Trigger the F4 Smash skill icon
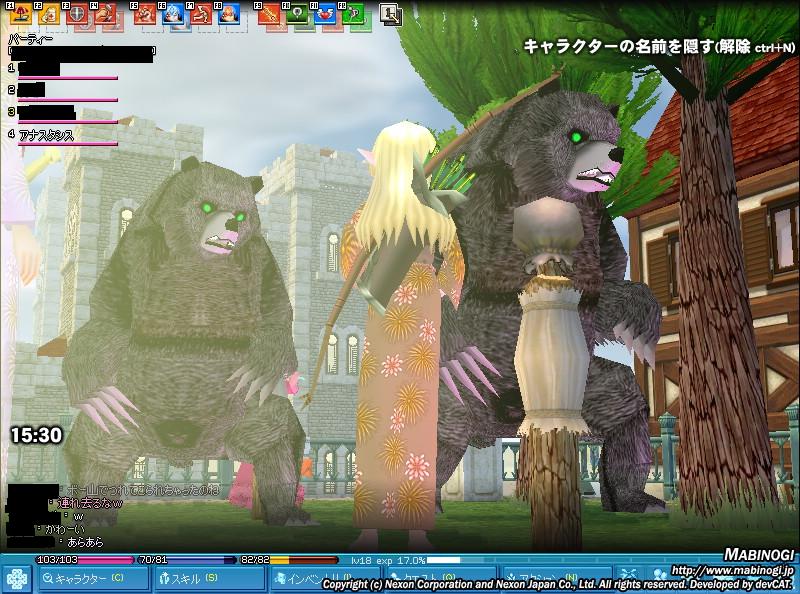Screen dimensions: 800x594 106,14
